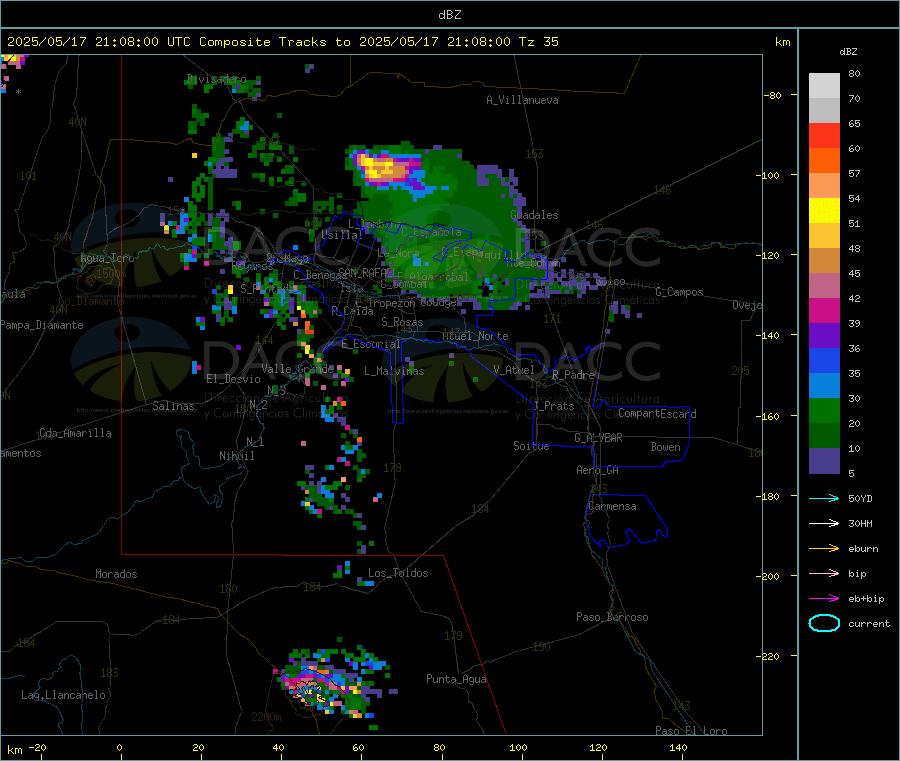Click the El_Desvio place label

(234, 379)
